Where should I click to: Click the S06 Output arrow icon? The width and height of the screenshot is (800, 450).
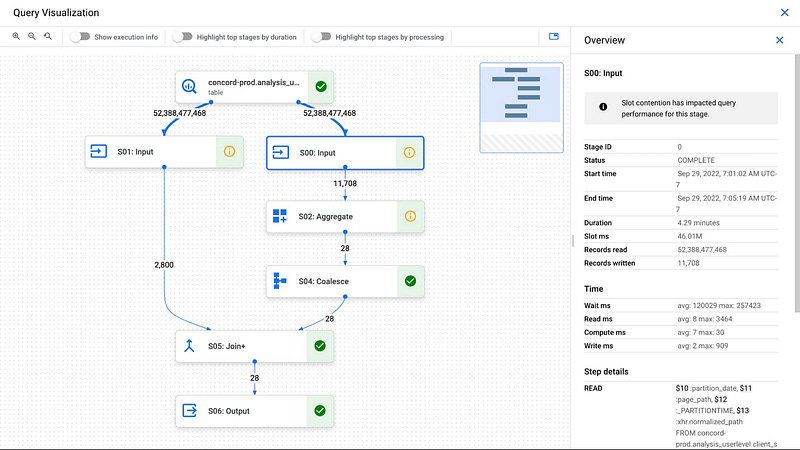(189, 410)
